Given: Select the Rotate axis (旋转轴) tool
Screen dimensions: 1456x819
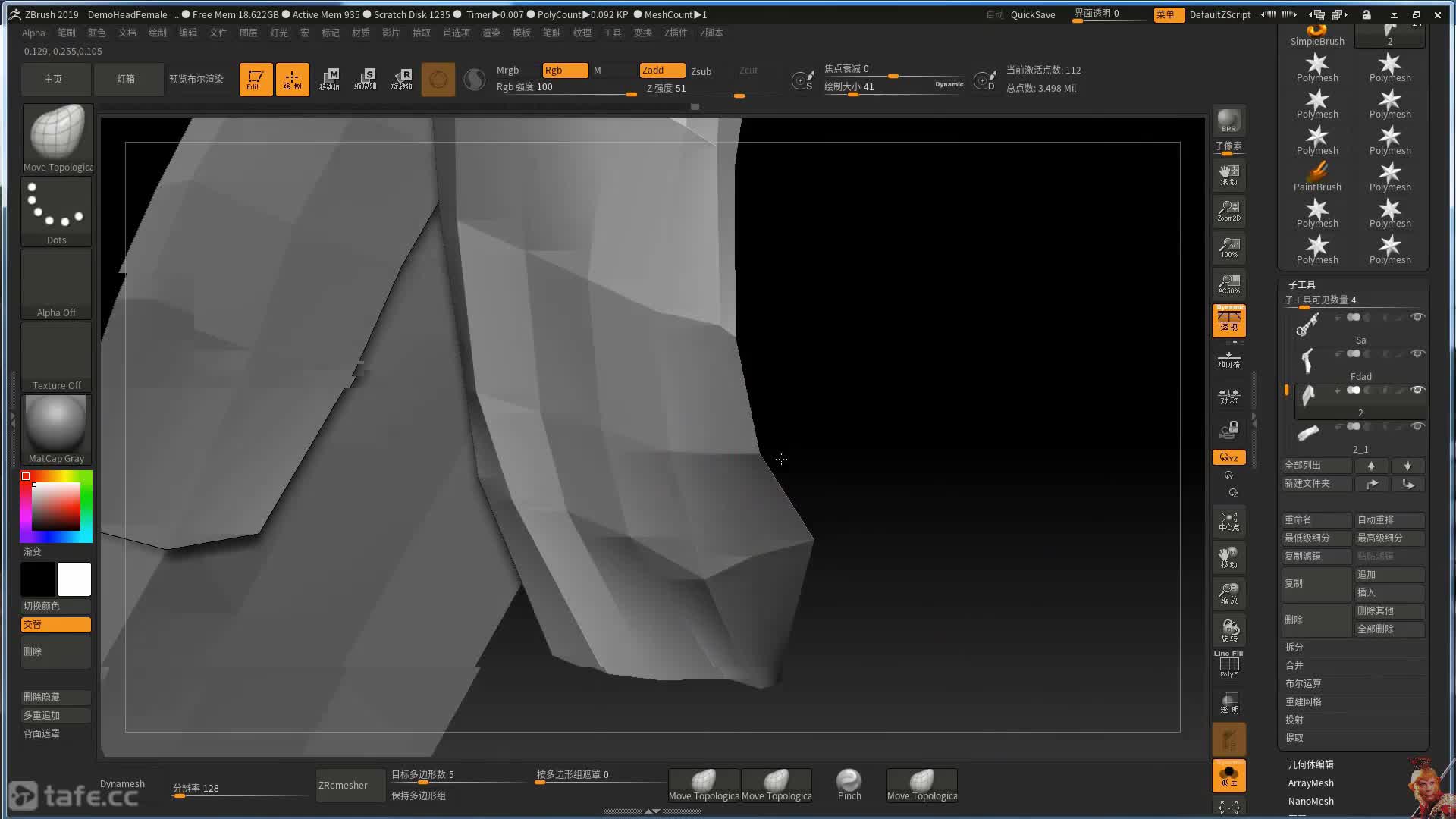Looking at the screenshot, I should coord(402,79).
